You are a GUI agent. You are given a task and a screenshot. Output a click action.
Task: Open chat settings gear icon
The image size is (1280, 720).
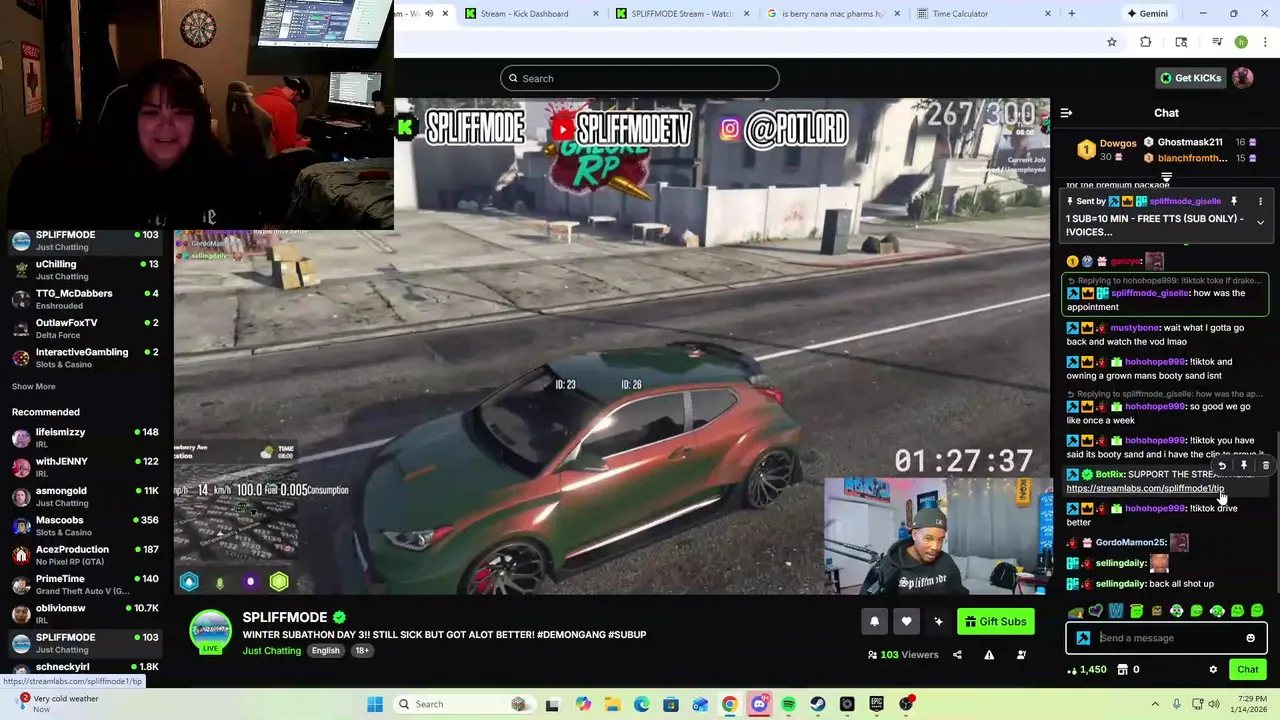click(x=1213, y=670)
